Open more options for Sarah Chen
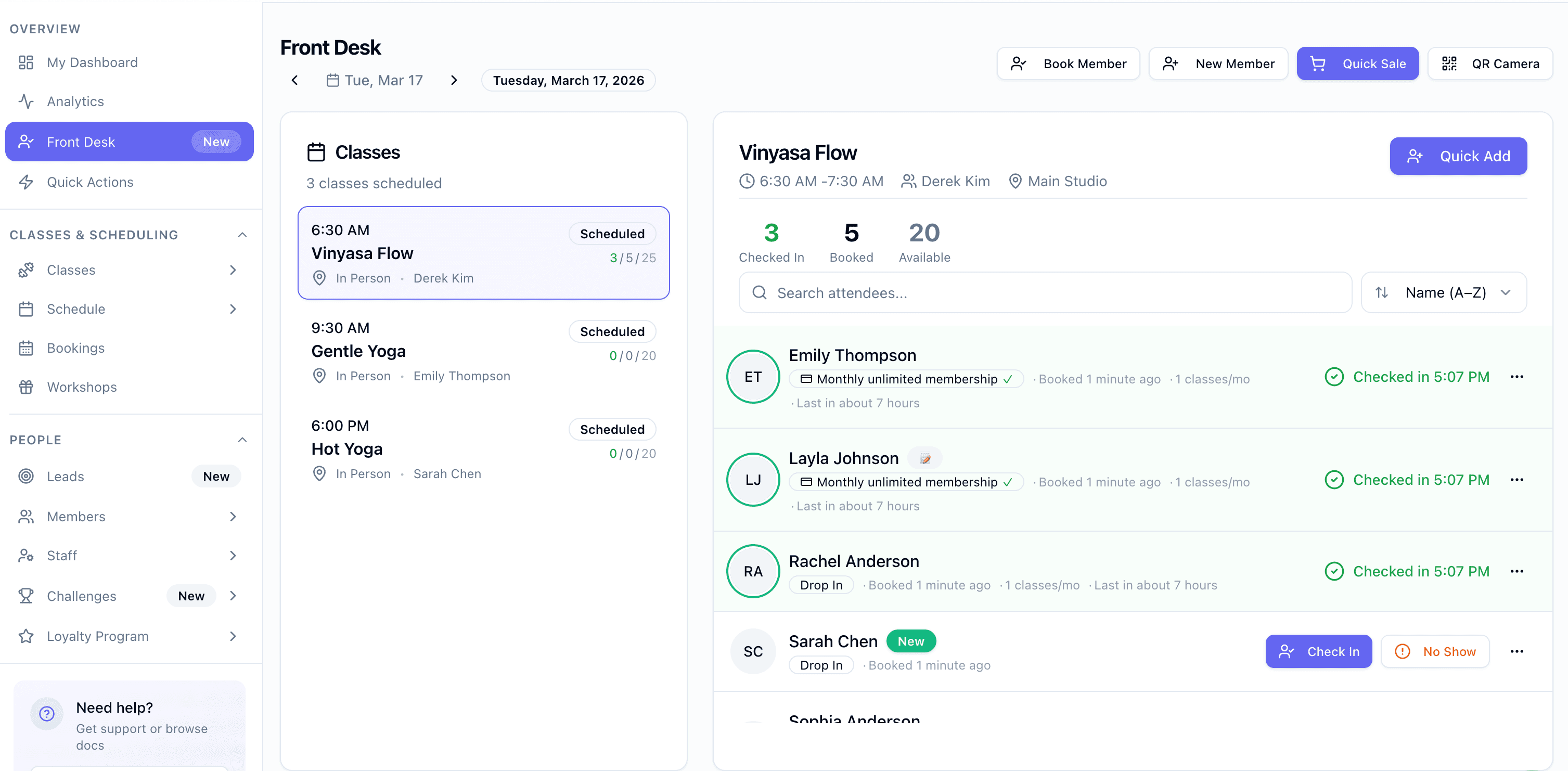The image size is (1568, 771). click(x=1517, y=651)
